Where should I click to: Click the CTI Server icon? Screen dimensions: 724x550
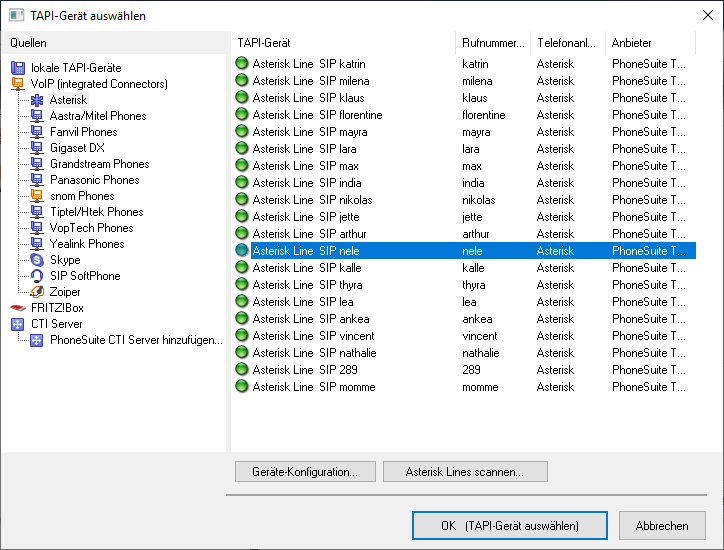[18, 324]
